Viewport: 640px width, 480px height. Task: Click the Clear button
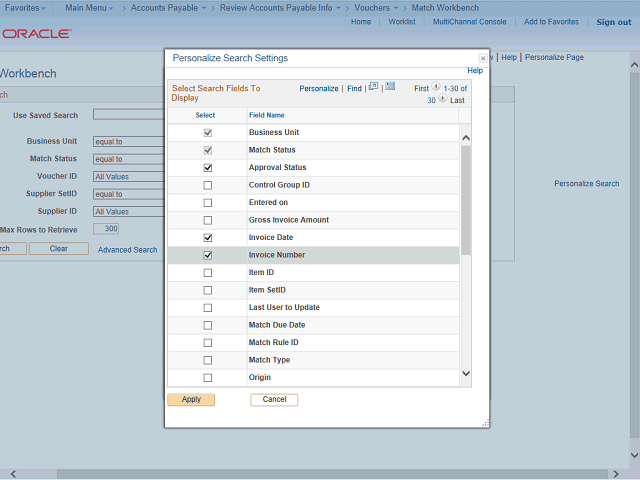click(59, 249)
